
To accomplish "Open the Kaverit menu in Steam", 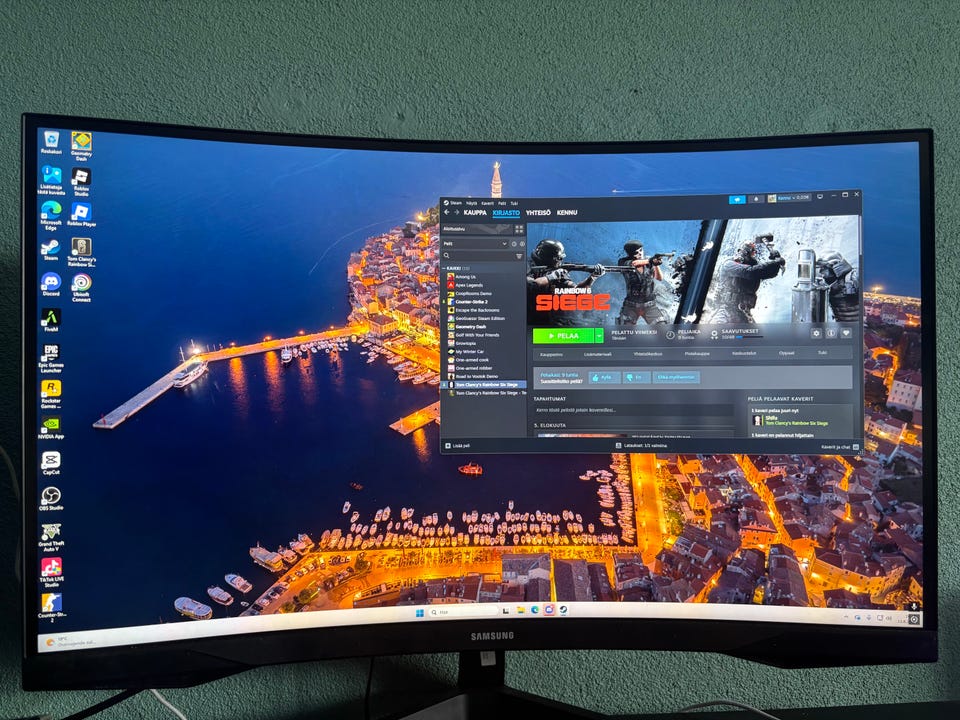I will coord(487,203).
